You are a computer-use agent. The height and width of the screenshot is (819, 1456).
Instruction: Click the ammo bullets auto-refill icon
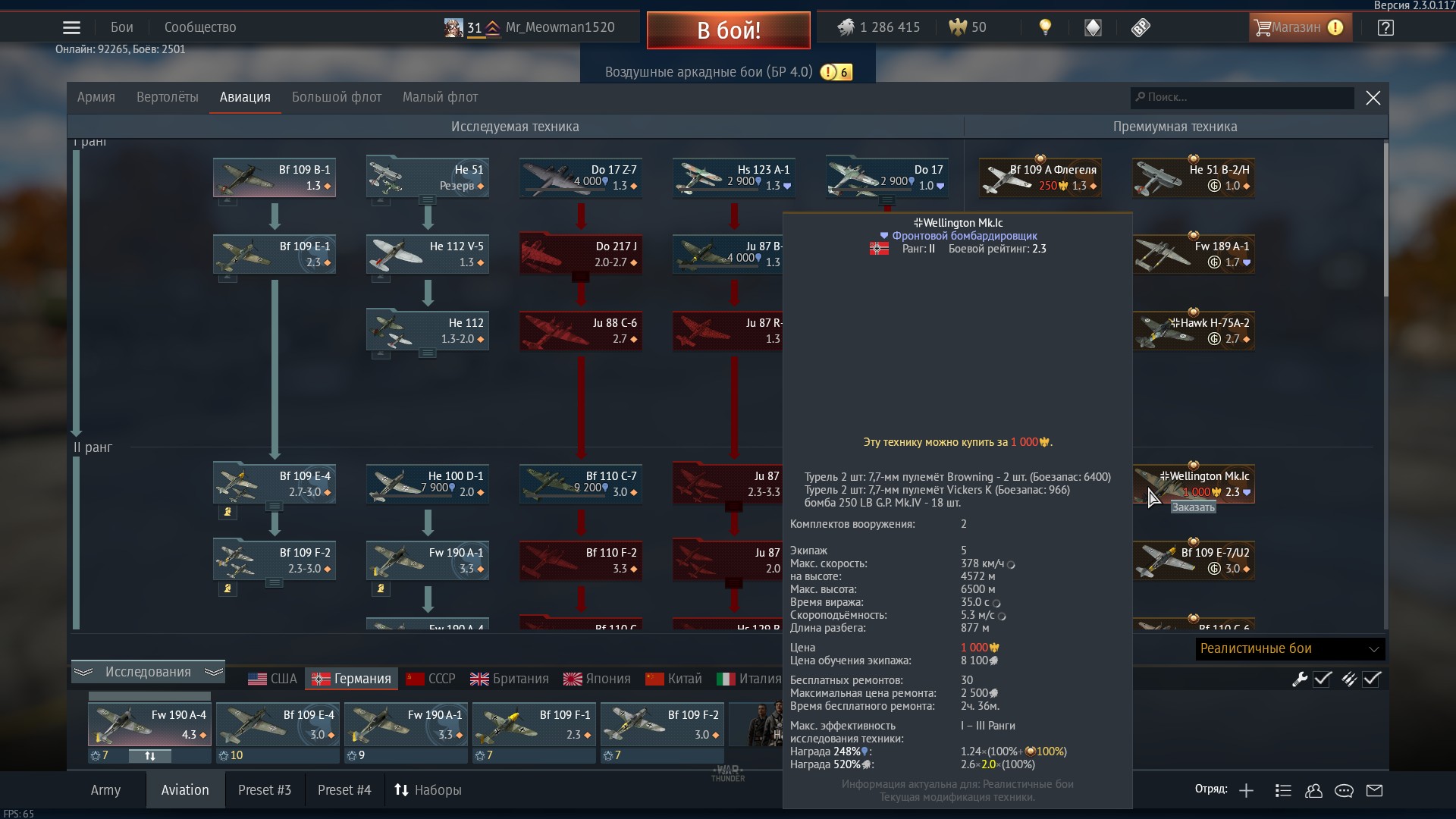pyautogui.click(x=1348, y=679)
